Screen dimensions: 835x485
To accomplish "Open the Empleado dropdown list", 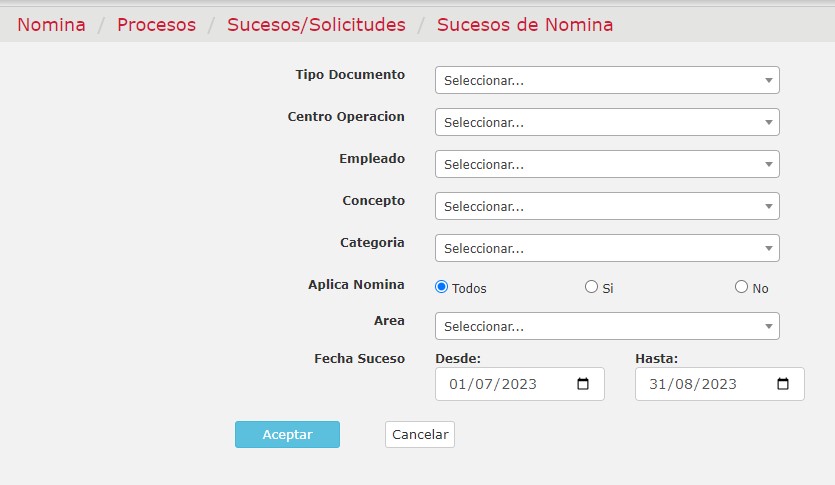I will pos(607,164).
